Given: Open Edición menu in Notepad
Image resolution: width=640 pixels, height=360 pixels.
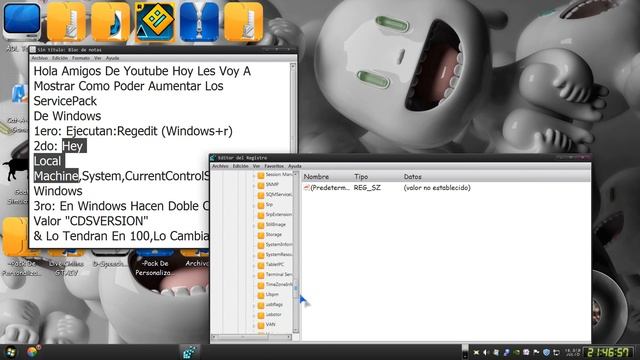Looking at the screenshot, I should (x=60, y=58).
